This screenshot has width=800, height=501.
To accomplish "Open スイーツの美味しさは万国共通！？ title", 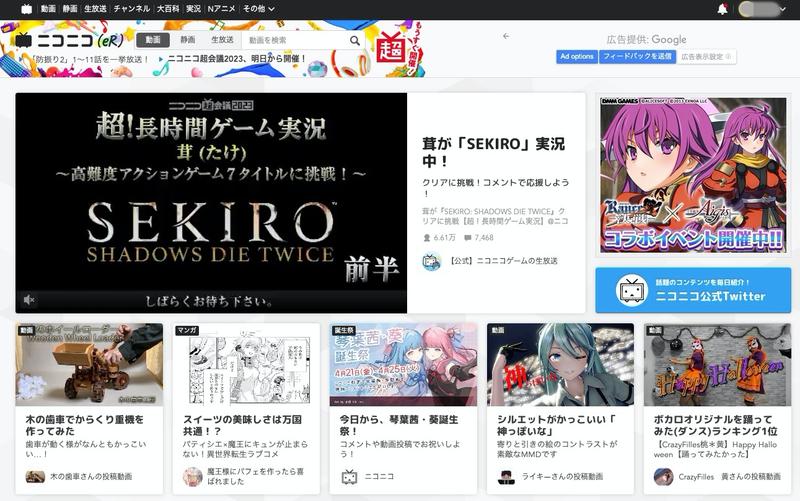I will click(x=243, y=425).
